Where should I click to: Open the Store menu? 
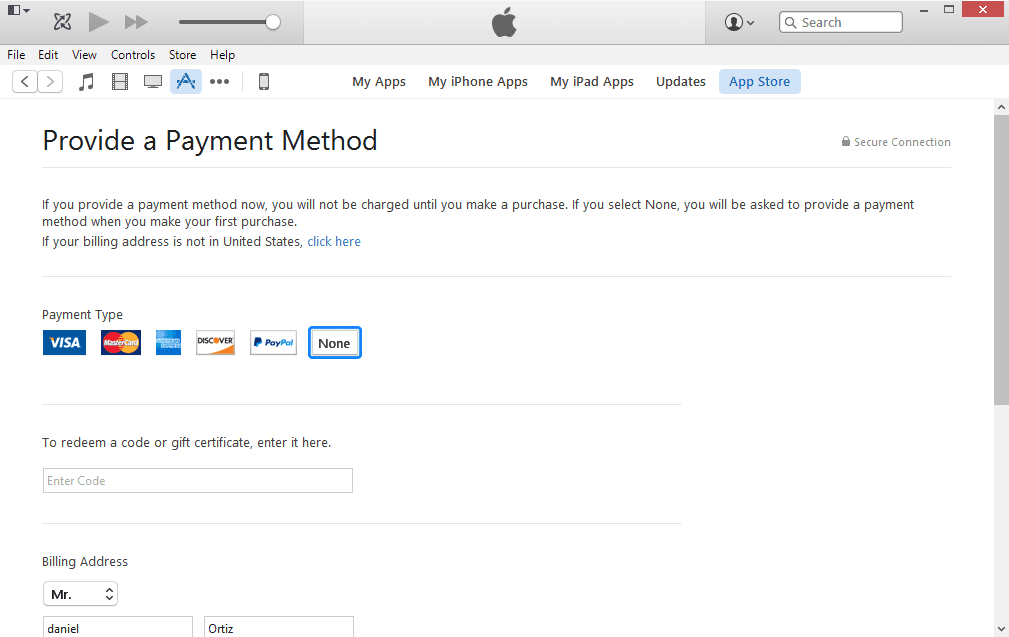click(x=182, y=55)
